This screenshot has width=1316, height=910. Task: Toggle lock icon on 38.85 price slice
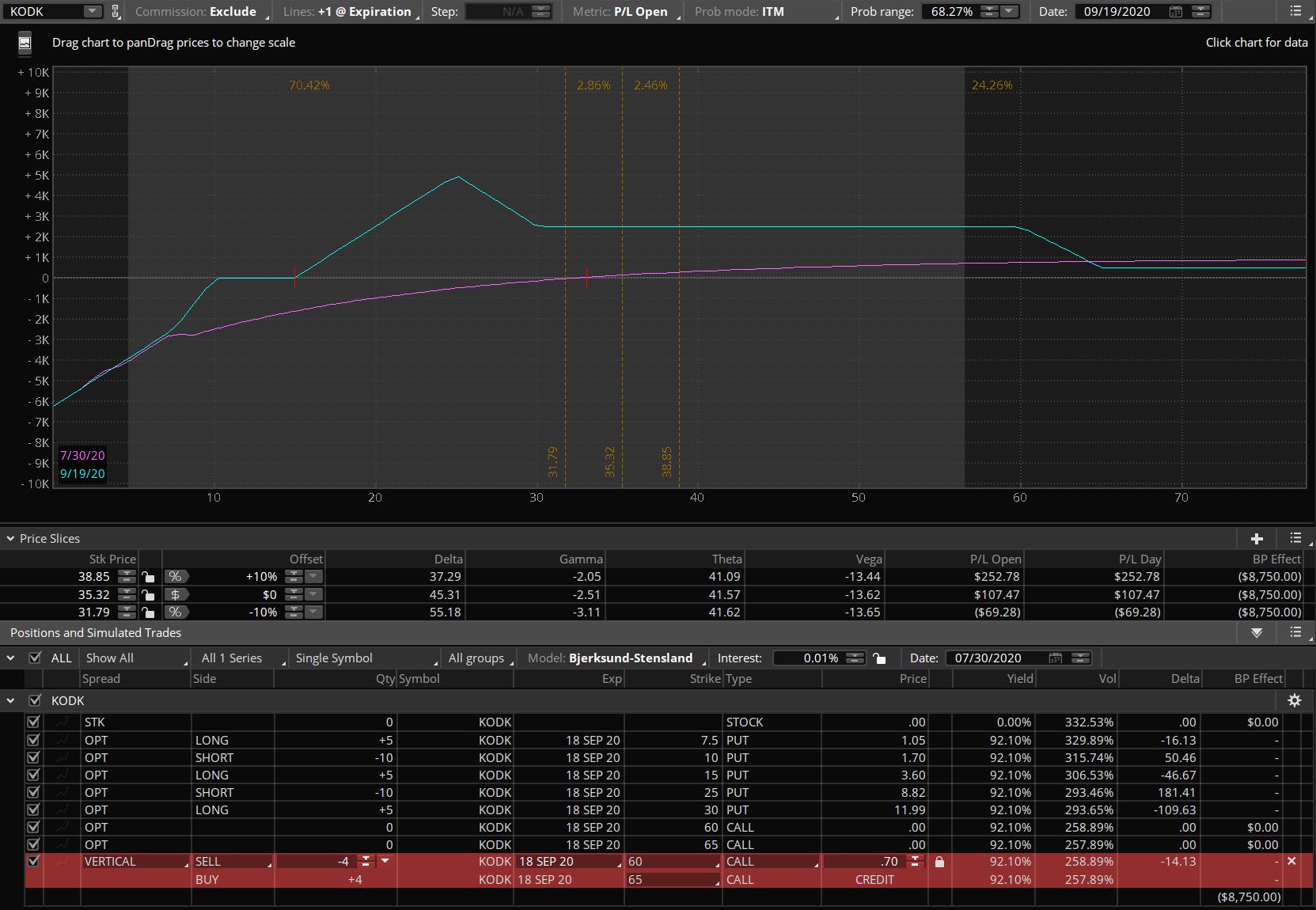[148, 577]
